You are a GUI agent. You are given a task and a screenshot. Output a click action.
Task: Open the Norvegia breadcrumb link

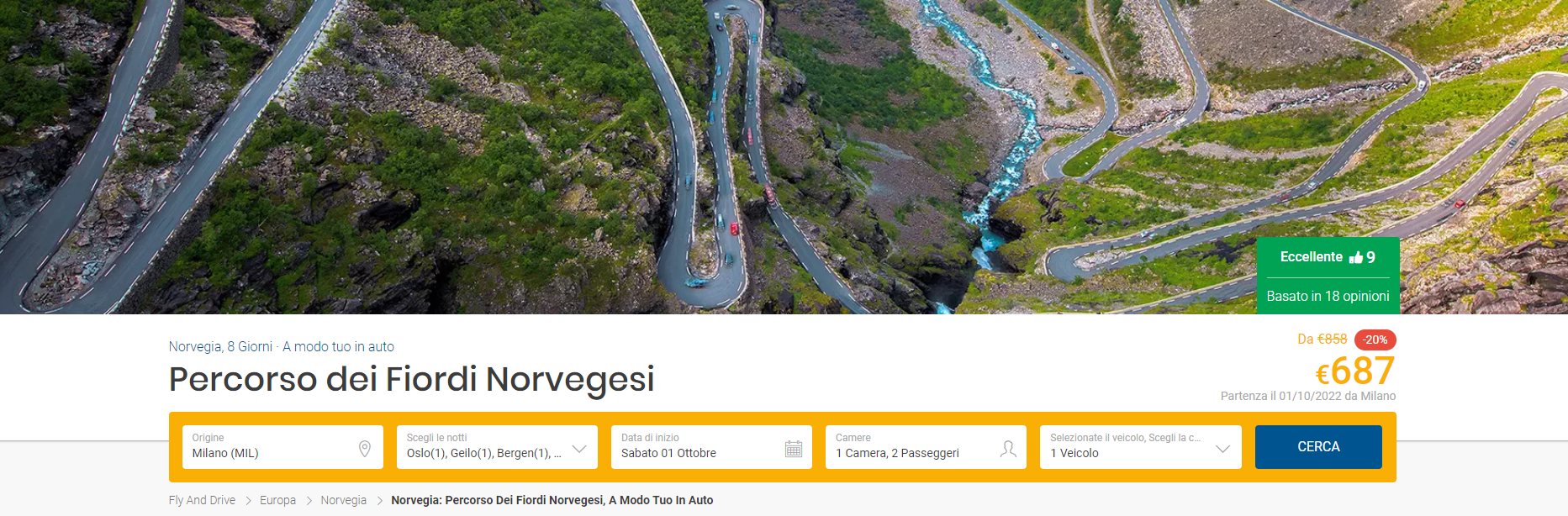point(343,500)
